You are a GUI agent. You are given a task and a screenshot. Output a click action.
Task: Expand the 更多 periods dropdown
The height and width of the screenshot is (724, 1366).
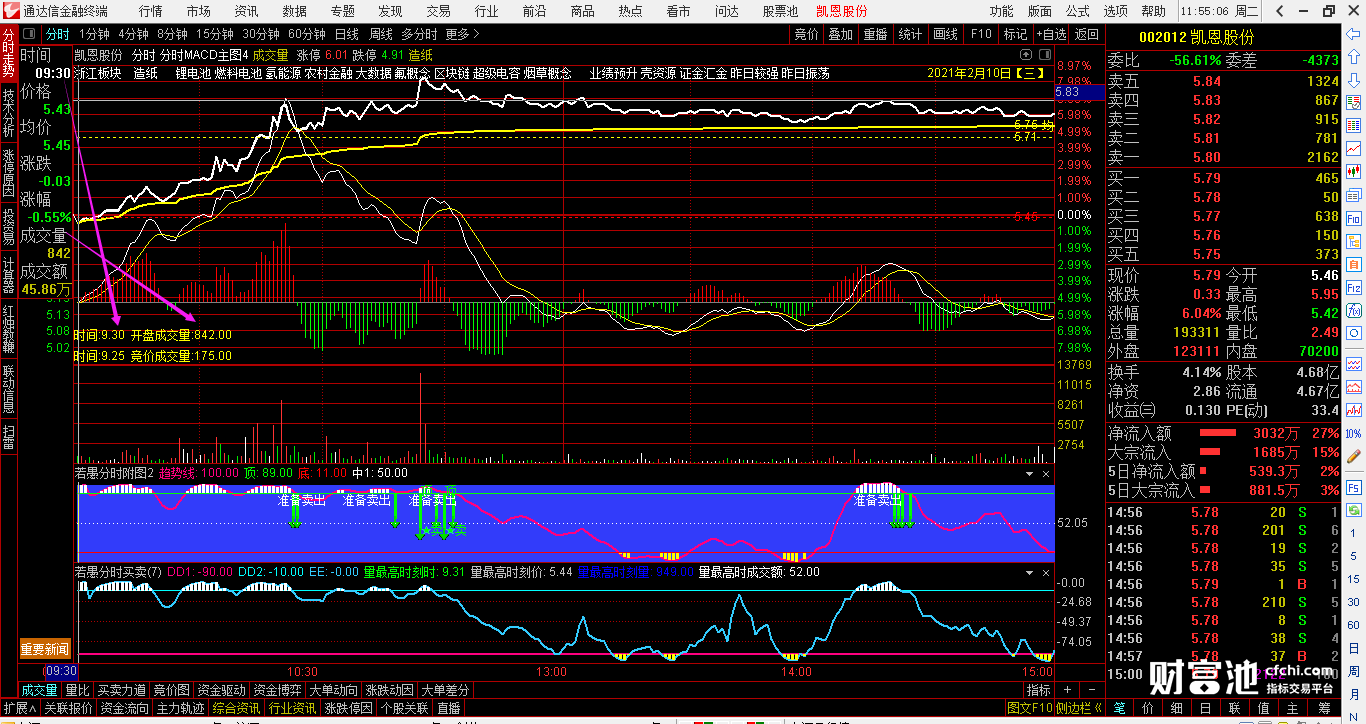[462, 34]
